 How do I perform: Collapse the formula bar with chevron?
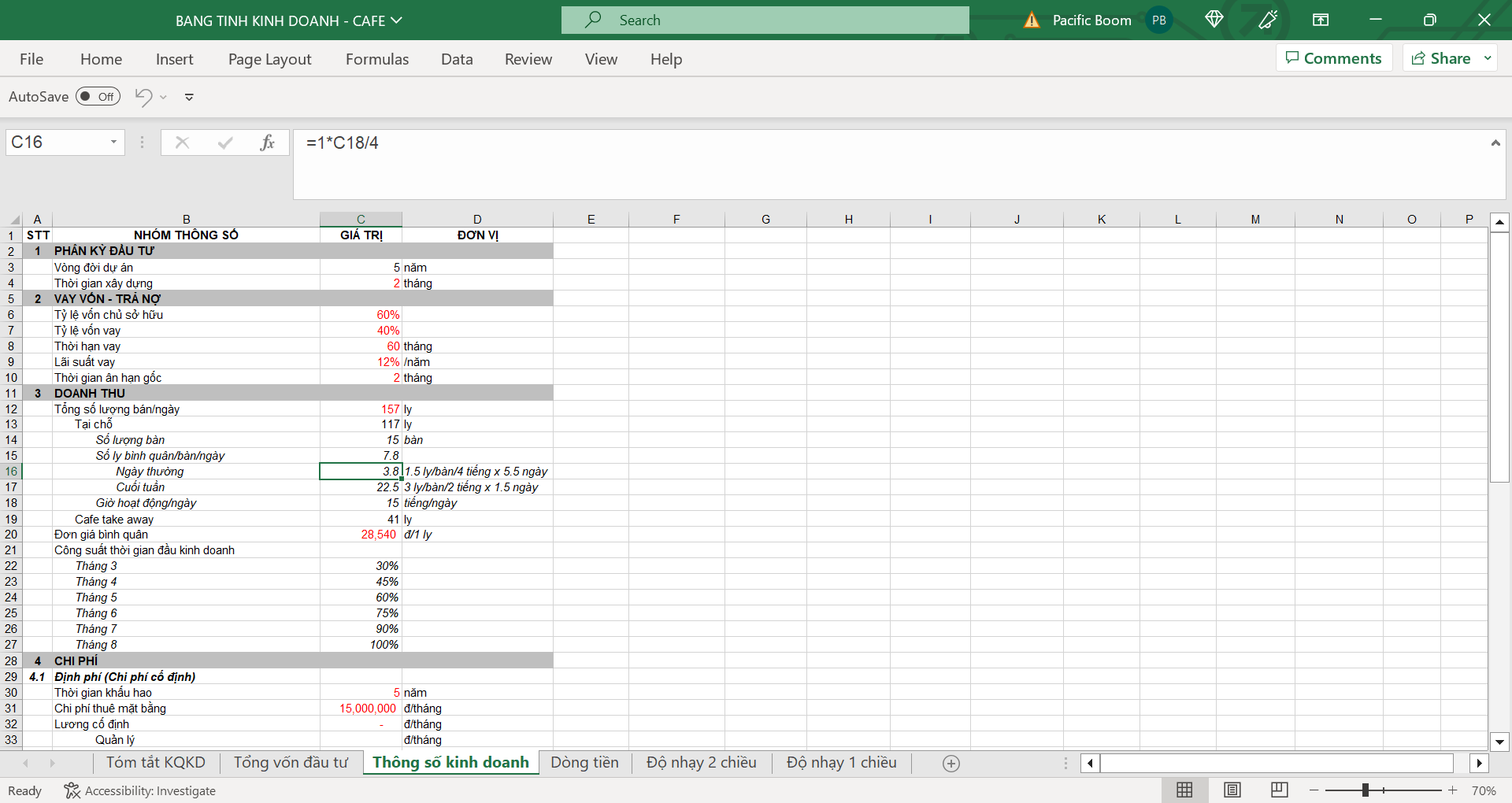1495,142
